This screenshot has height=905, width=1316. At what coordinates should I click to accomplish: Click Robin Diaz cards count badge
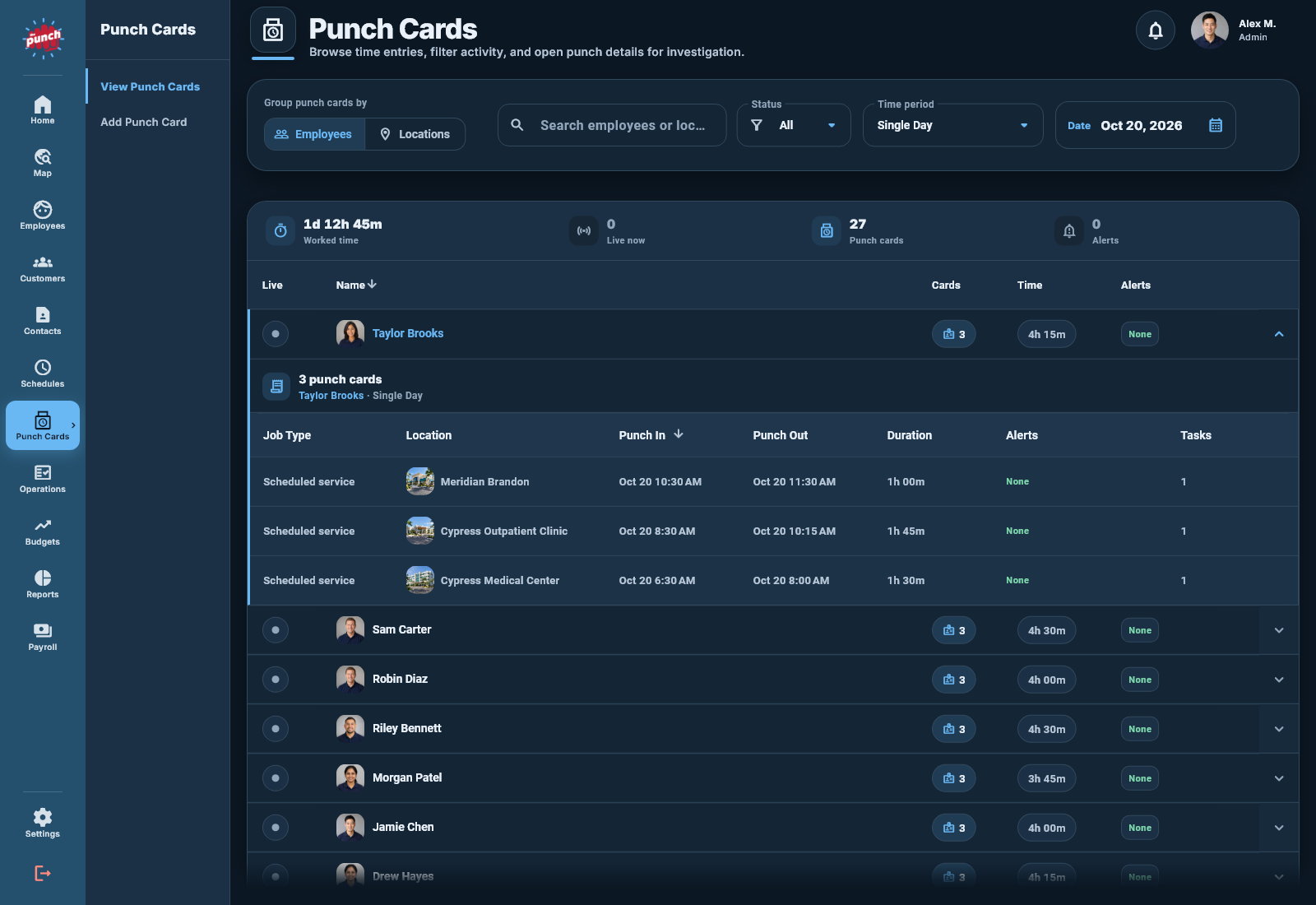click(x=954, y=680)
